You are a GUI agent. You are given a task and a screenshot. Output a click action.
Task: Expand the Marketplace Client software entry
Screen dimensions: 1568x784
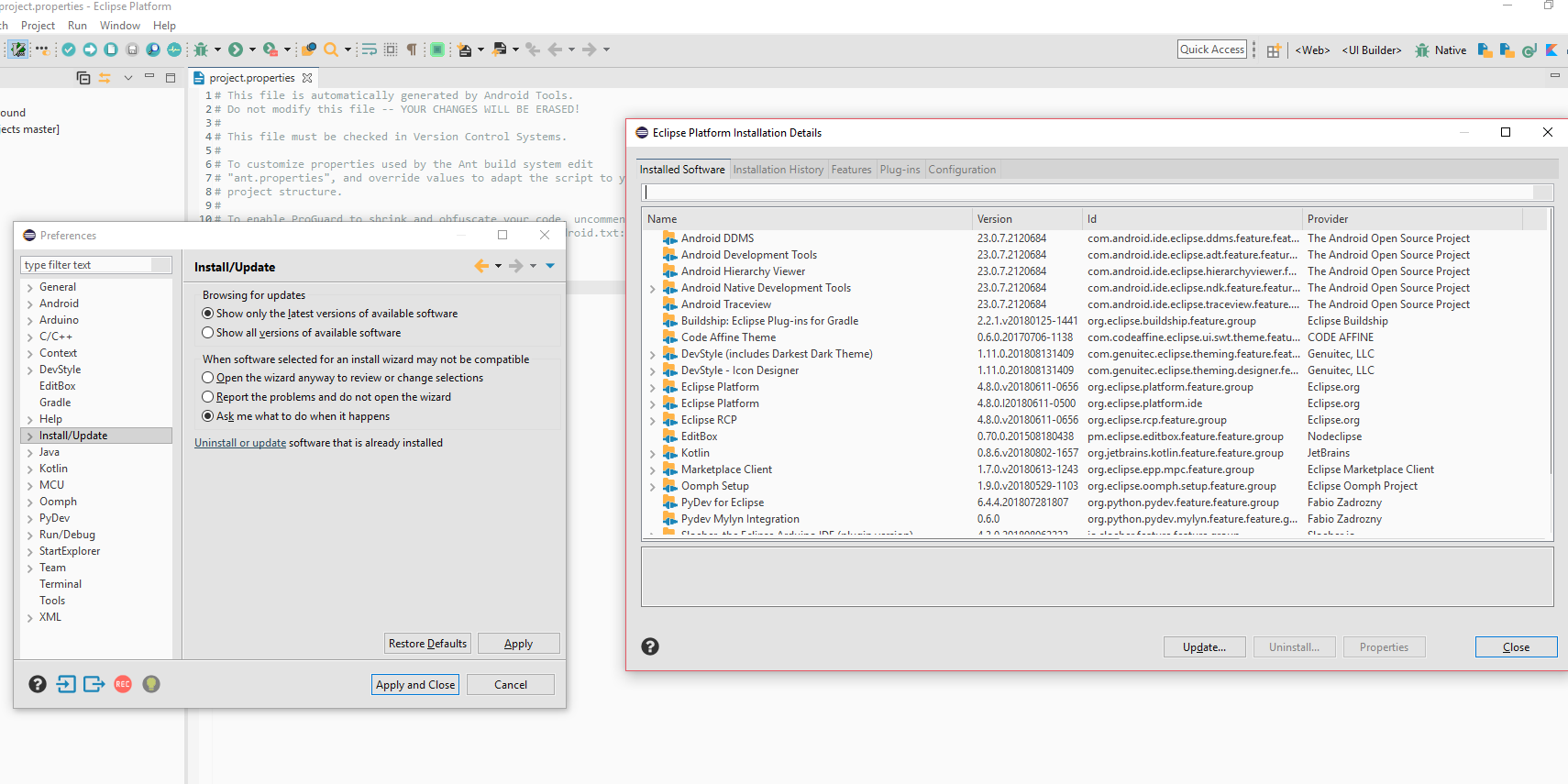tap(653, 469)
